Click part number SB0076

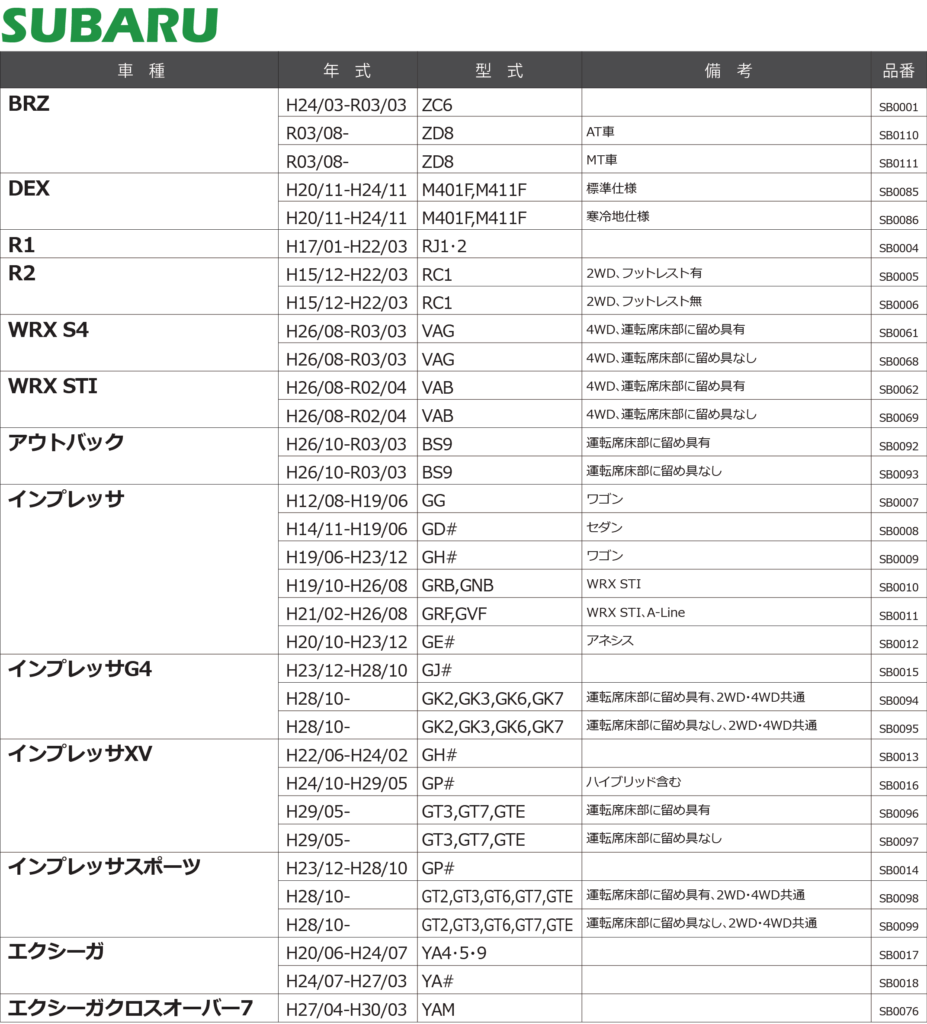[898, 1011]
